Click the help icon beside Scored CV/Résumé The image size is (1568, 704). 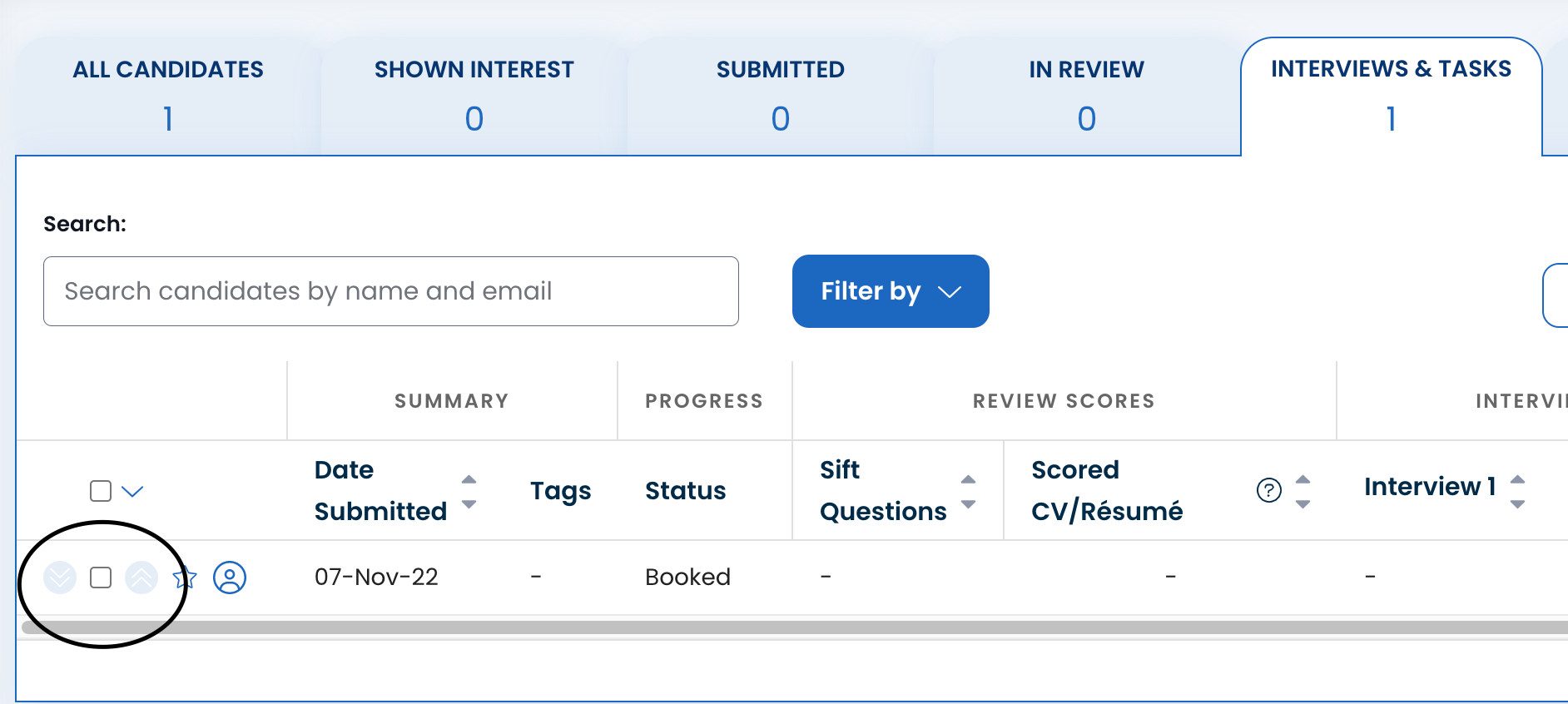1268,491
